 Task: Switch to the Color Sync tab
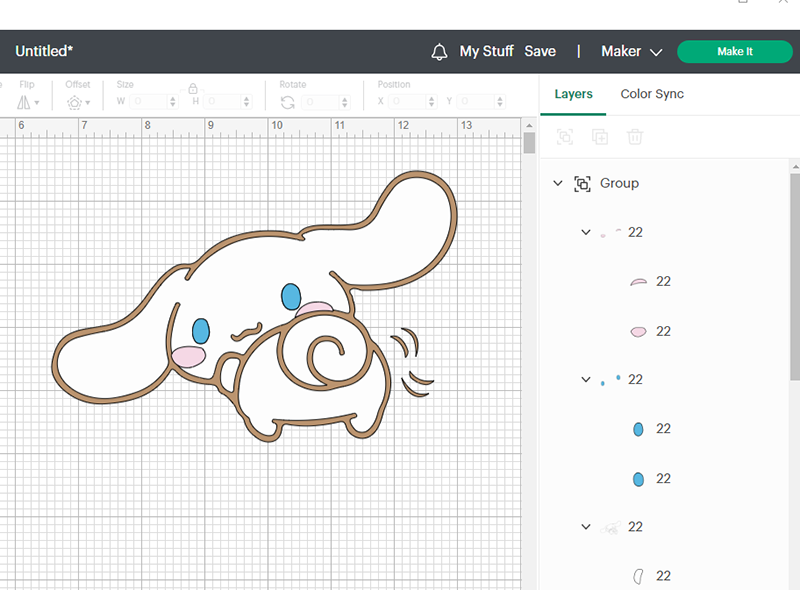652,94
